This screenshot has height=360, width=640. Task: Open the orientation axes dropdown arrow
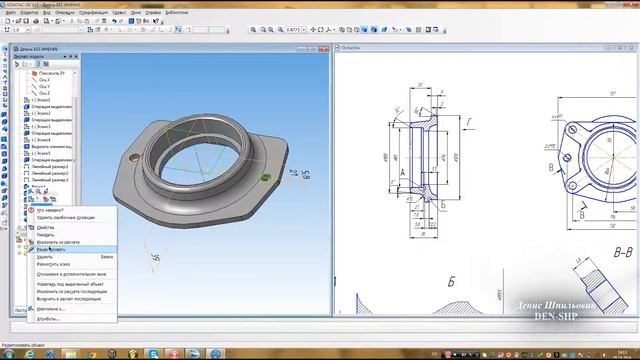(x=334, y=30)
